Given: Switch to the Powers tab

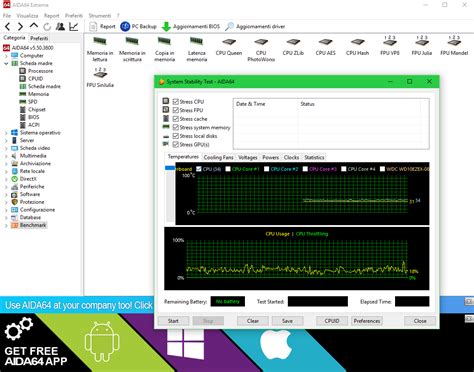Looking at the screenshot, I should 270,157.
